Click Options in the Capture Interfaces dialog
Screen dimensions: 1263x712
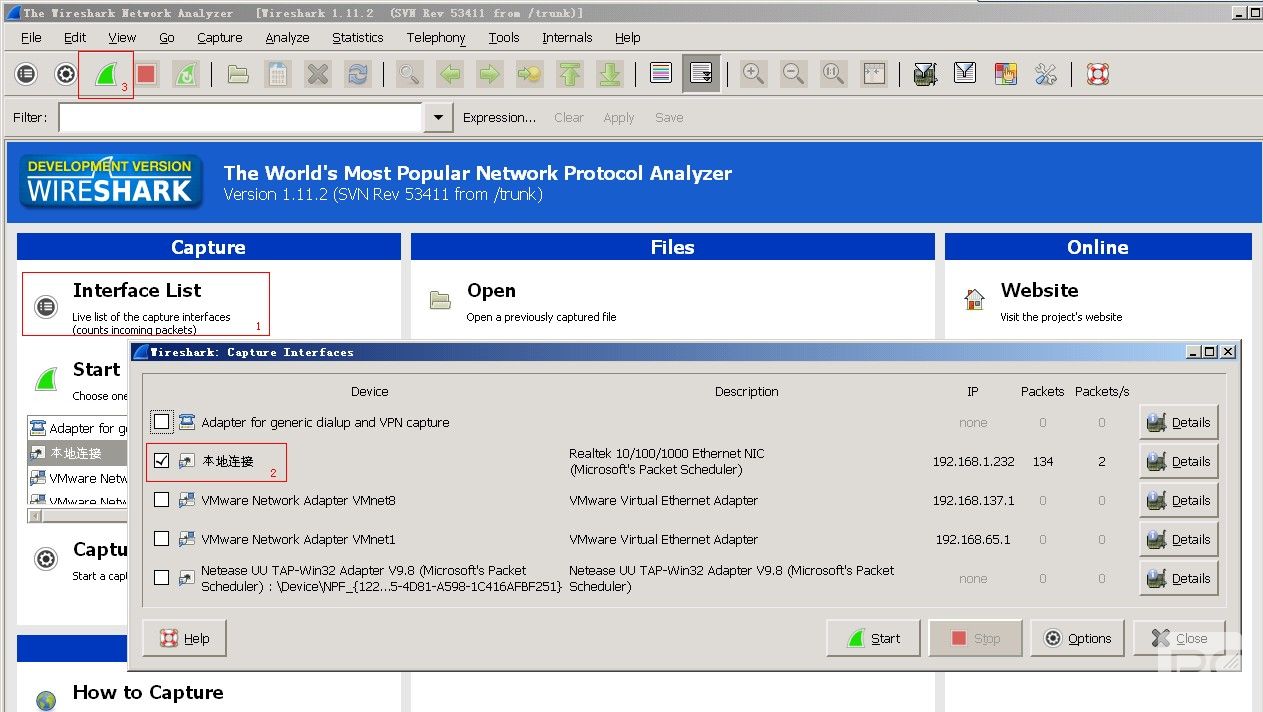(1078, 638)
